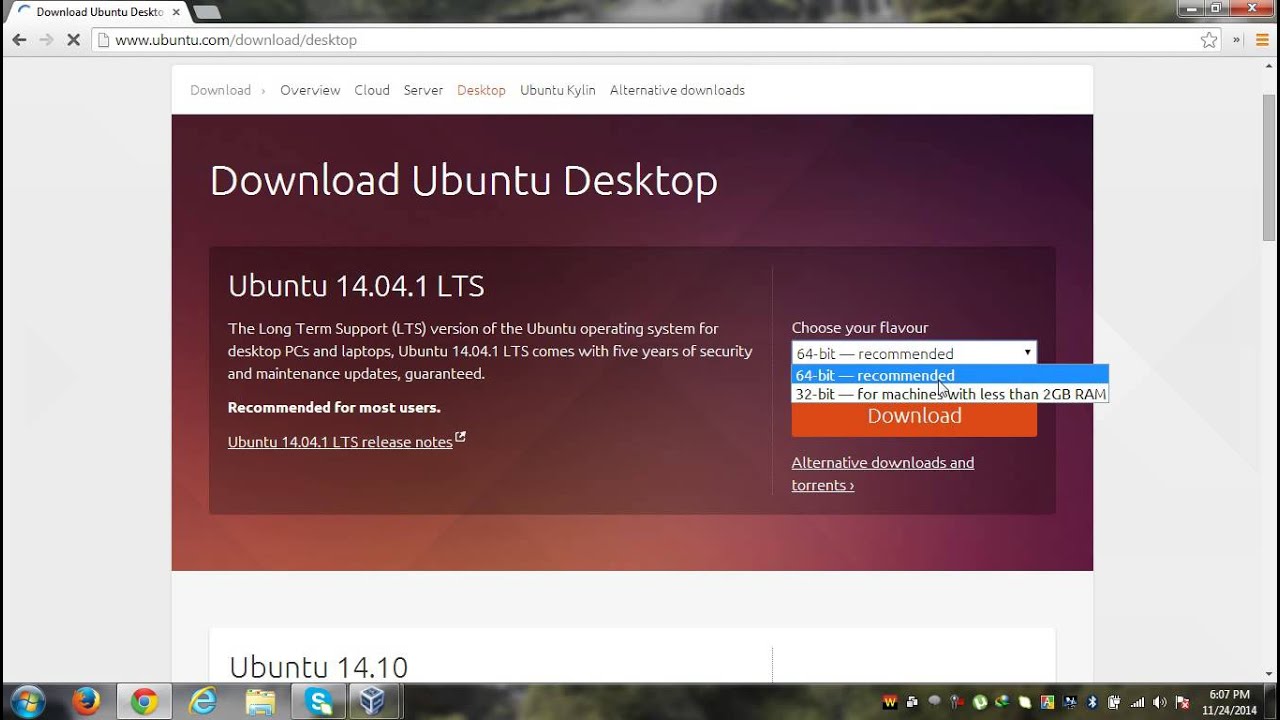Screen dimensions: 1280x720
Task: Click the uTorrent tray icon
Action: coord(980,702)
